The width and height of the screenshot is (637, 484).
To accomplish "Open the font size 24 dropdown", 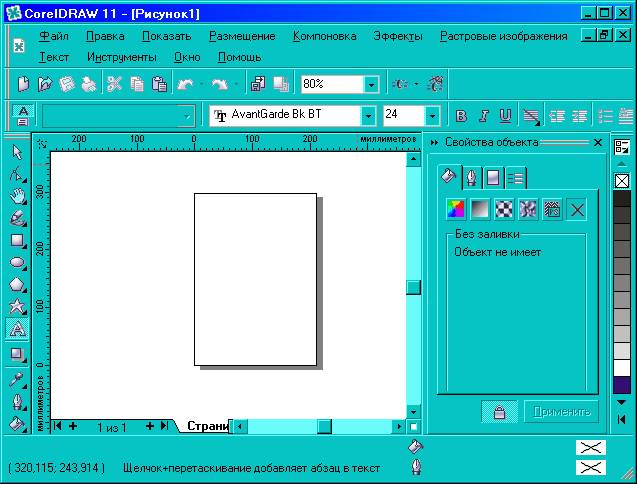I will pos(432,116).
